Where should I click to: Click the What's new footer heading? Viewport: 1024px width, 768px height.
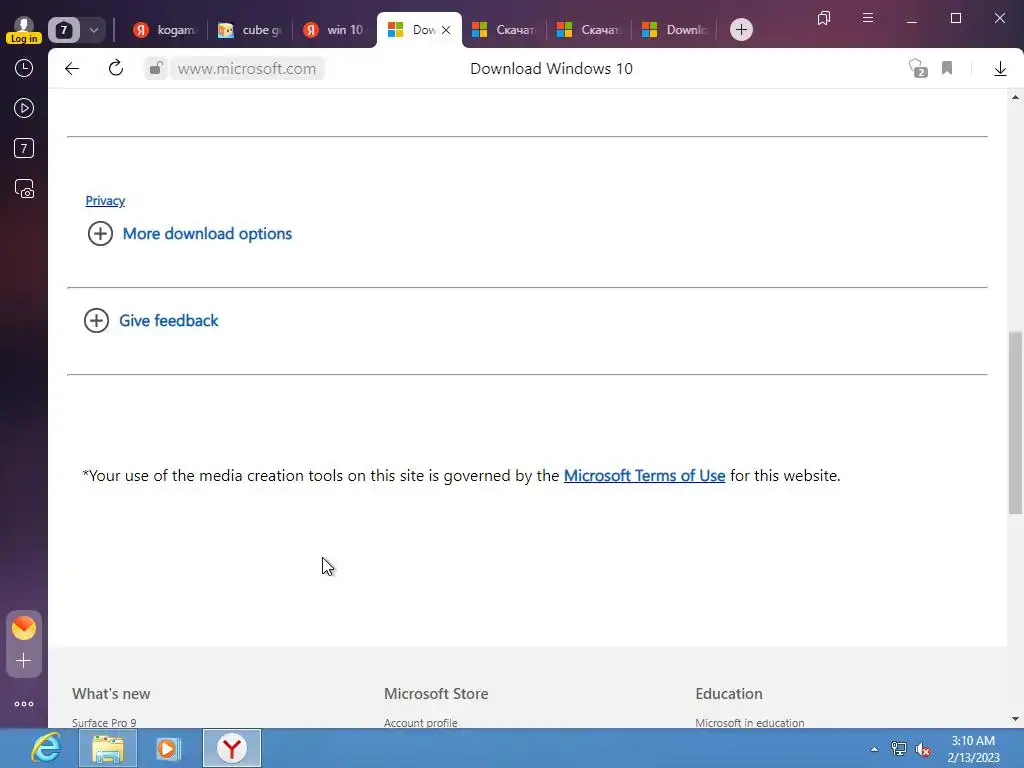[x=111, y=694]
